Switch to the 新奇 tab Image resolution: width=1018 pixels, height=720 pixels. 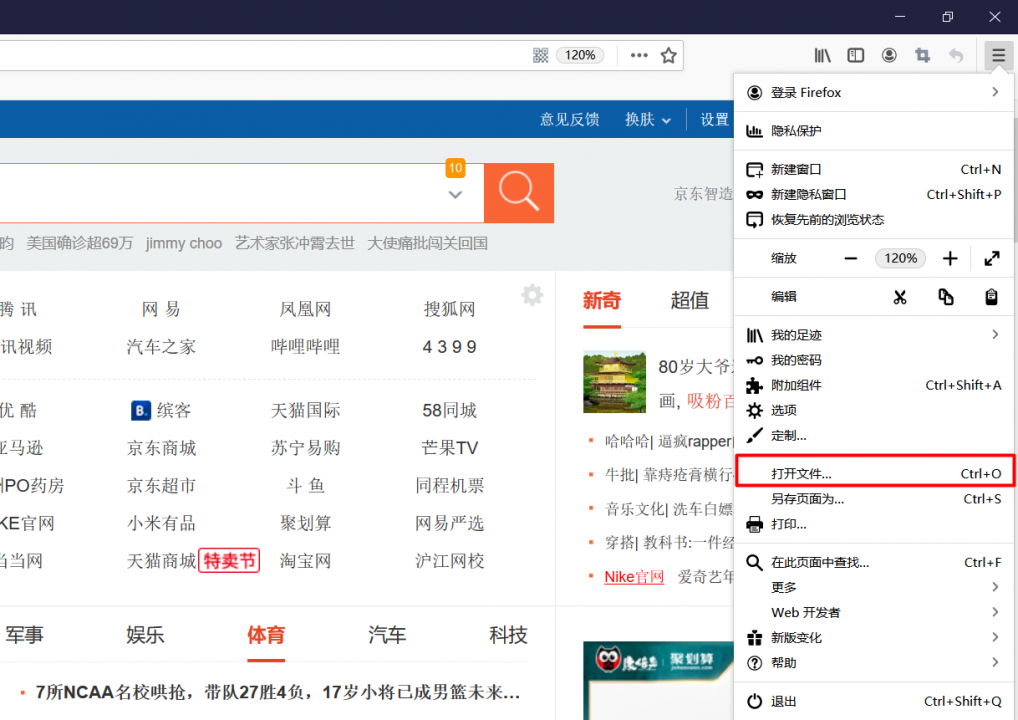pyautogui.click(x=602, y=300)
